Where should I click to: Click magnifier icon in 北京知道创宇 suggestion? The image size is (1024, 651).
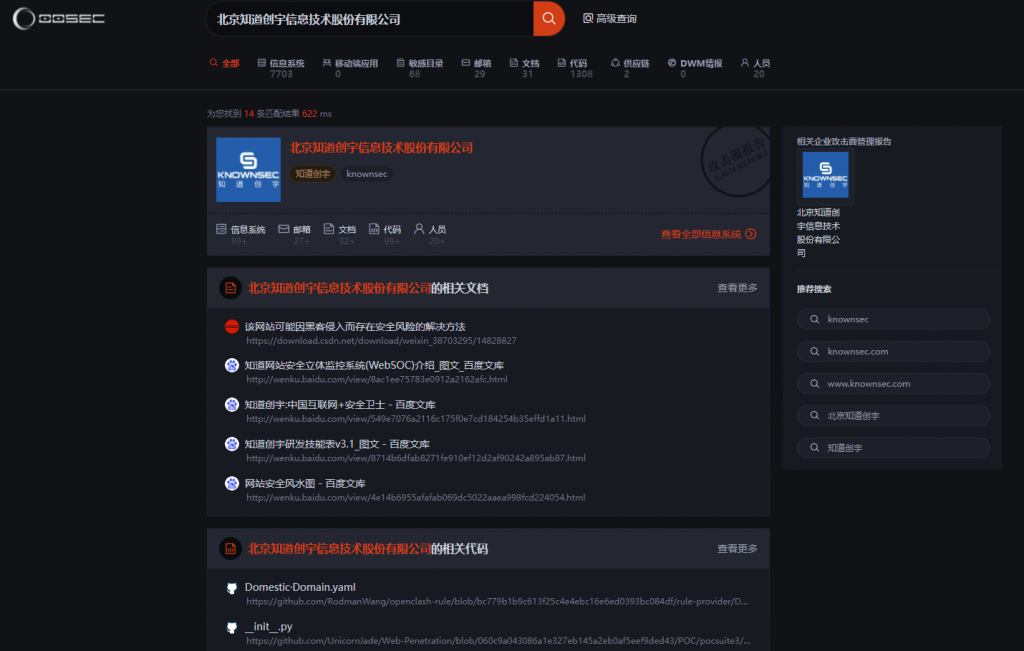point(814,415)
